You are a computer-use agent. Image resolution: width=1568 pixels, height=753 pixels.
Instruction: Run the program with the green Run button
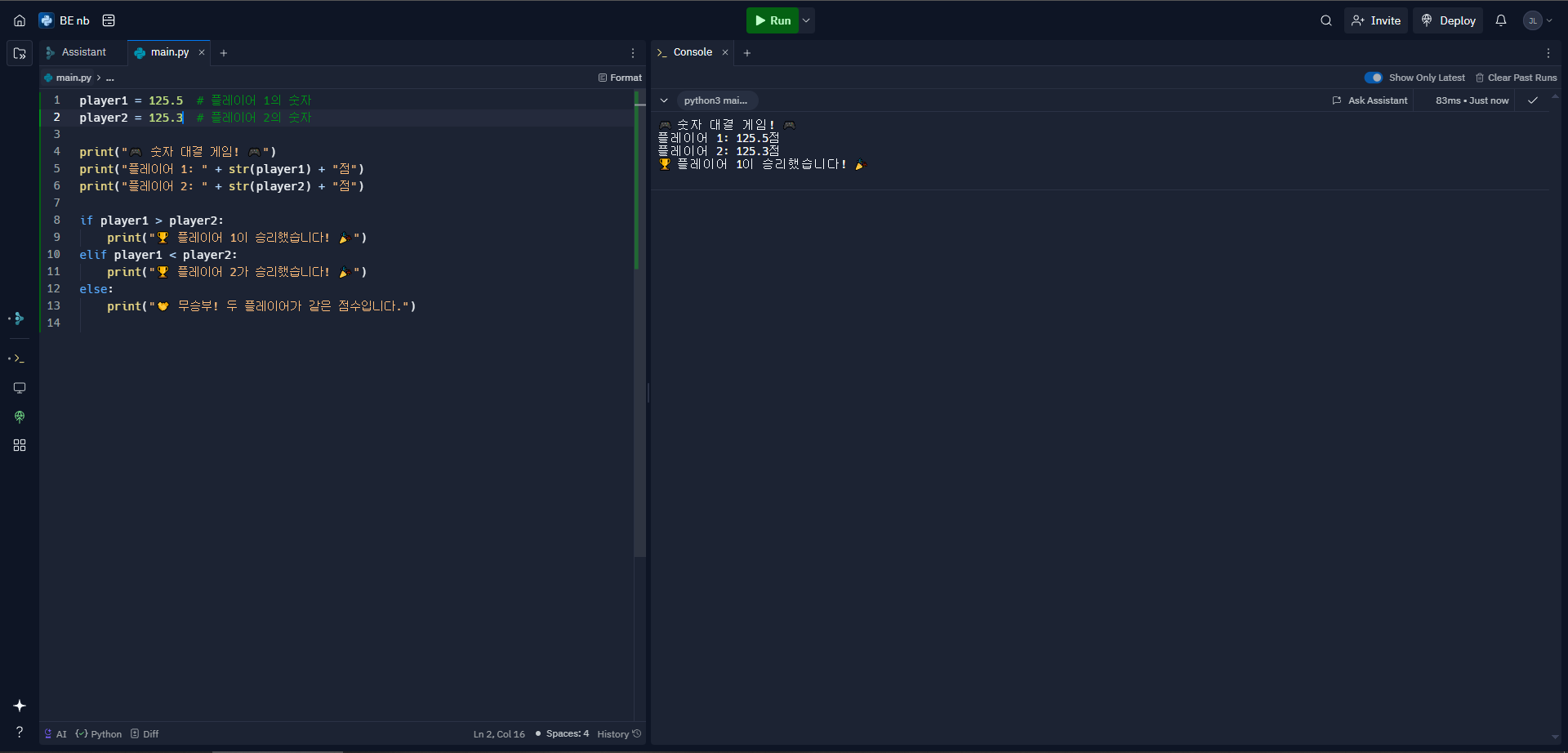click(x=773, y=20)
